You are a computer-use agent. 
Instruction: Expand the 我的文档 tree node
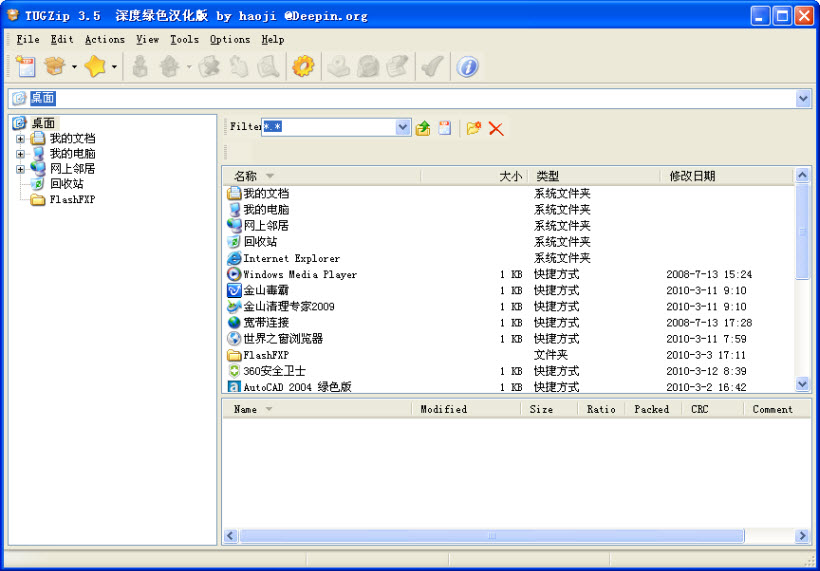point(20,139)
